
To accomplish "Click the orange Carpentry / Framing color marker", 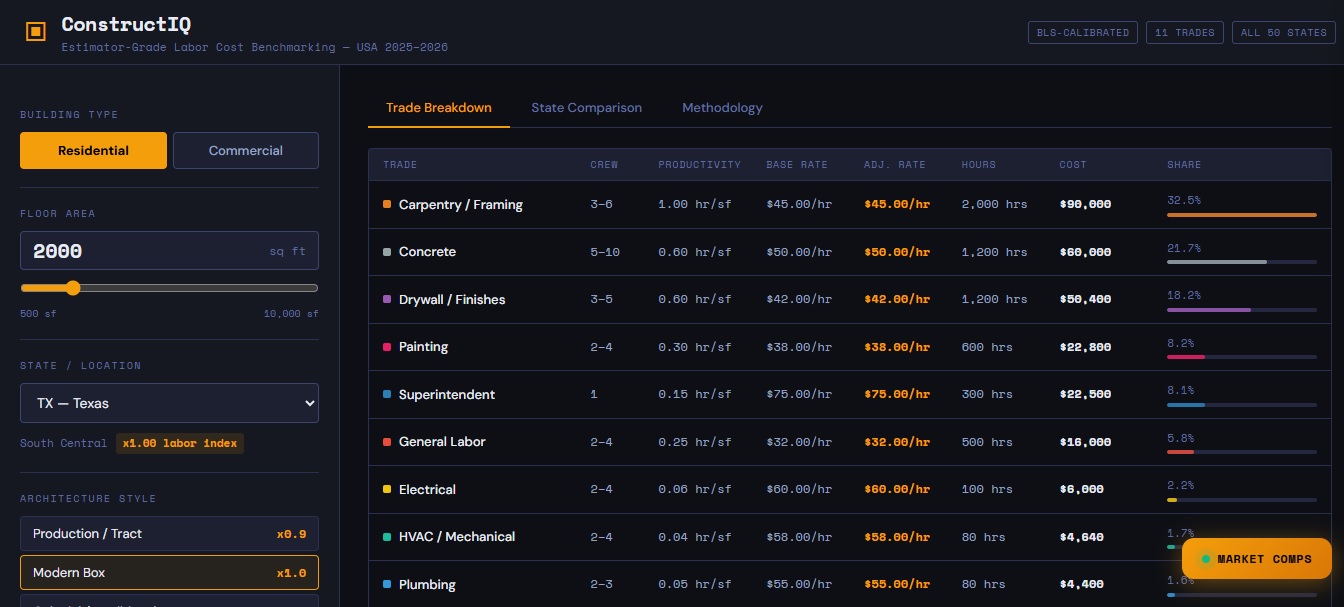I will point(387,204).
